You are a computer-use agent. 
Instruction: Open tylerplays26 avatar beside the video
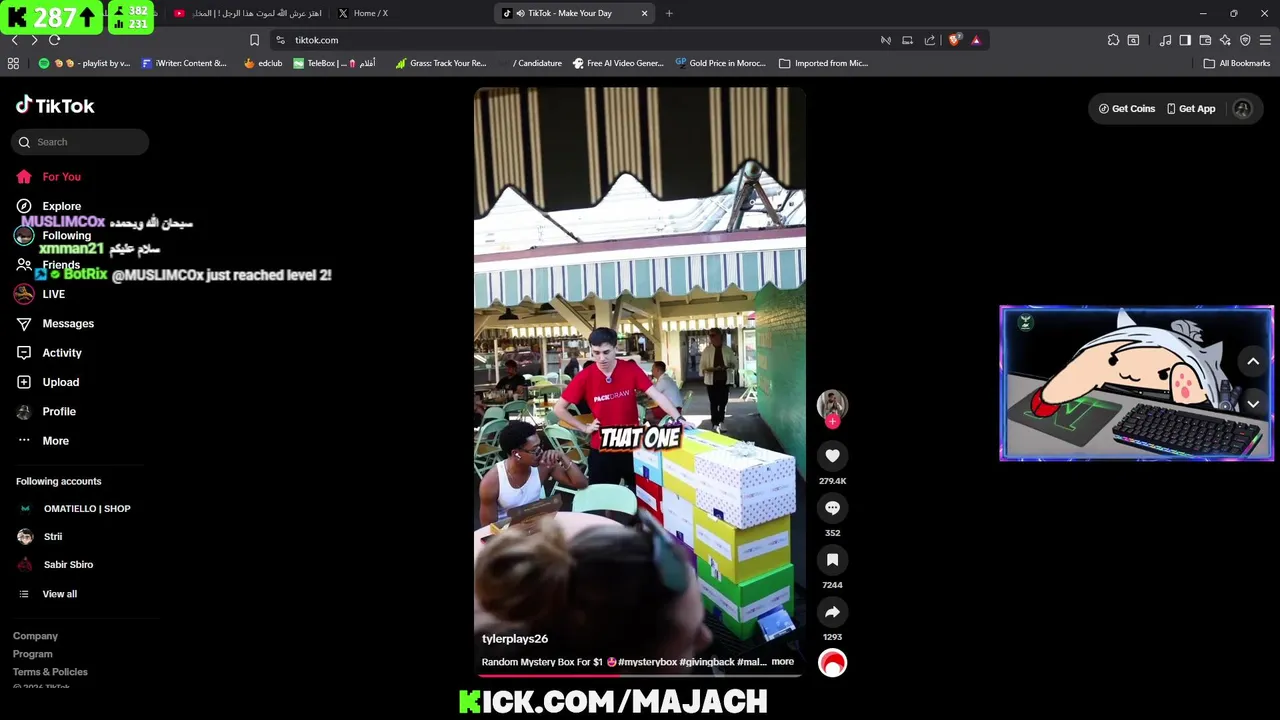[x=832, y=404]
